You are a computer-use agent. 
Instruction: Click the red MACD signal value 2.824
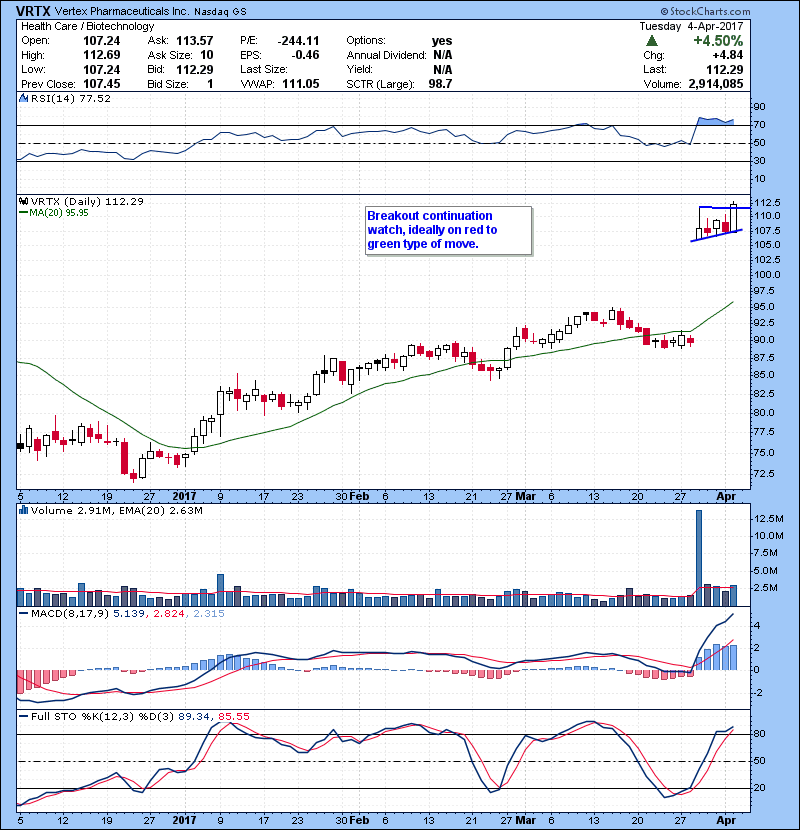(x=169, y=614)
